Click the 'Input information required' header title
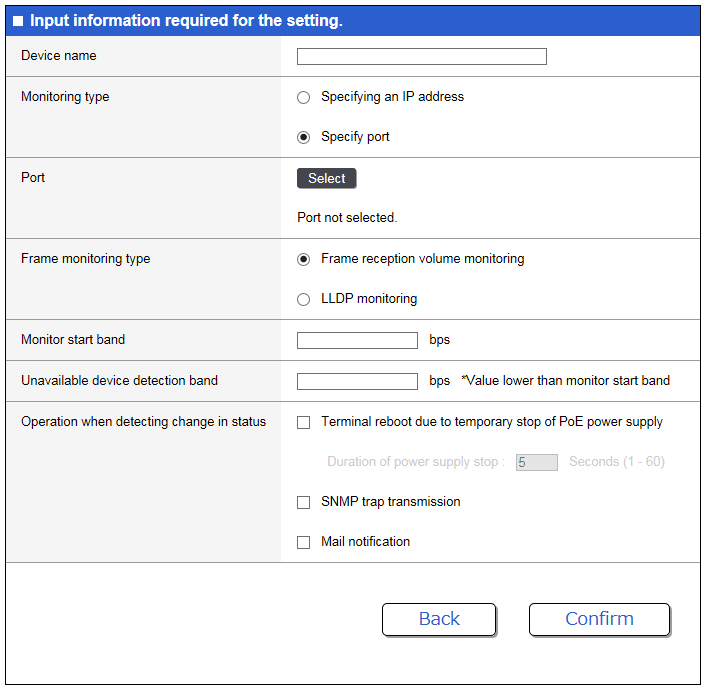This screenshot has height=692, width=708. click(x=186, y=21)
